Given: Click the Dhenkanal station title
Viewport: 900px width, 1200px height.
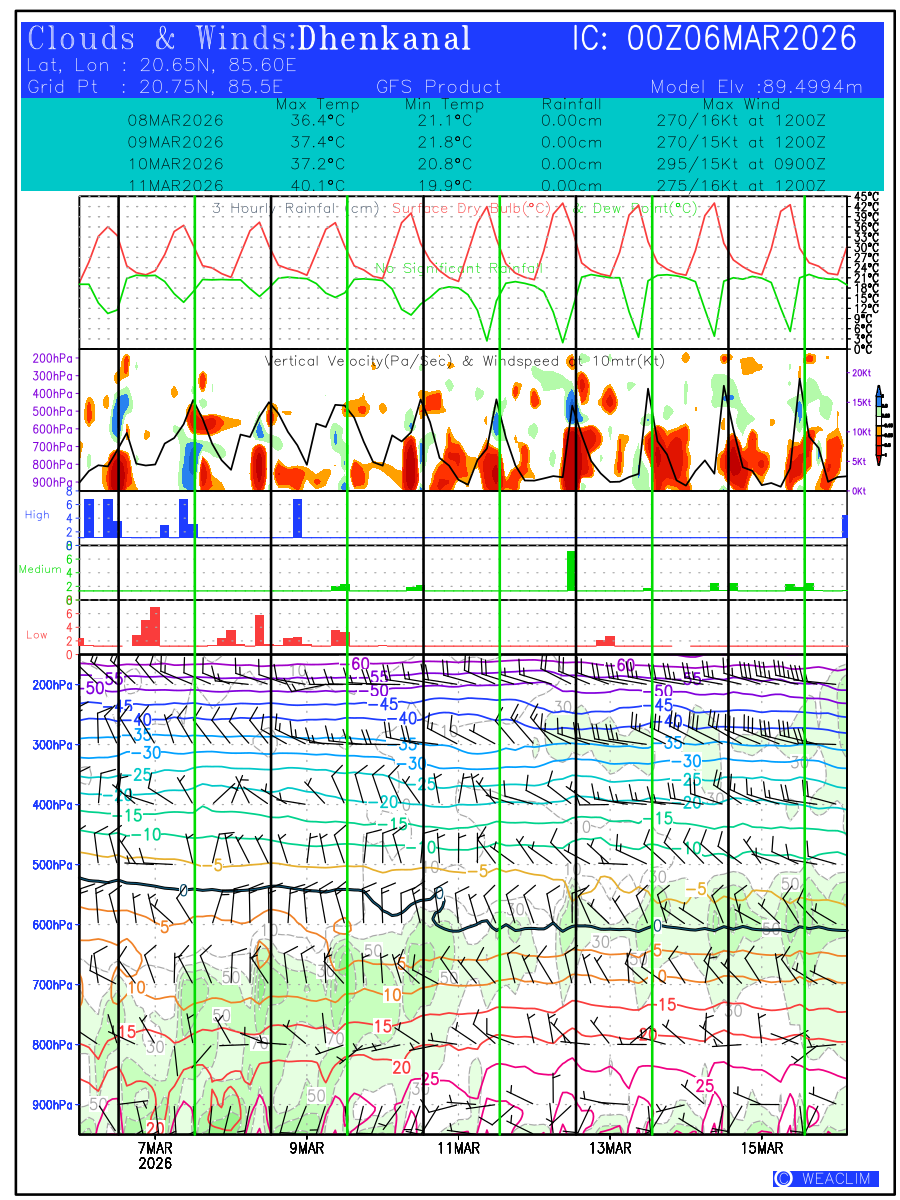Looking at the screenshot, I should 385,39.
